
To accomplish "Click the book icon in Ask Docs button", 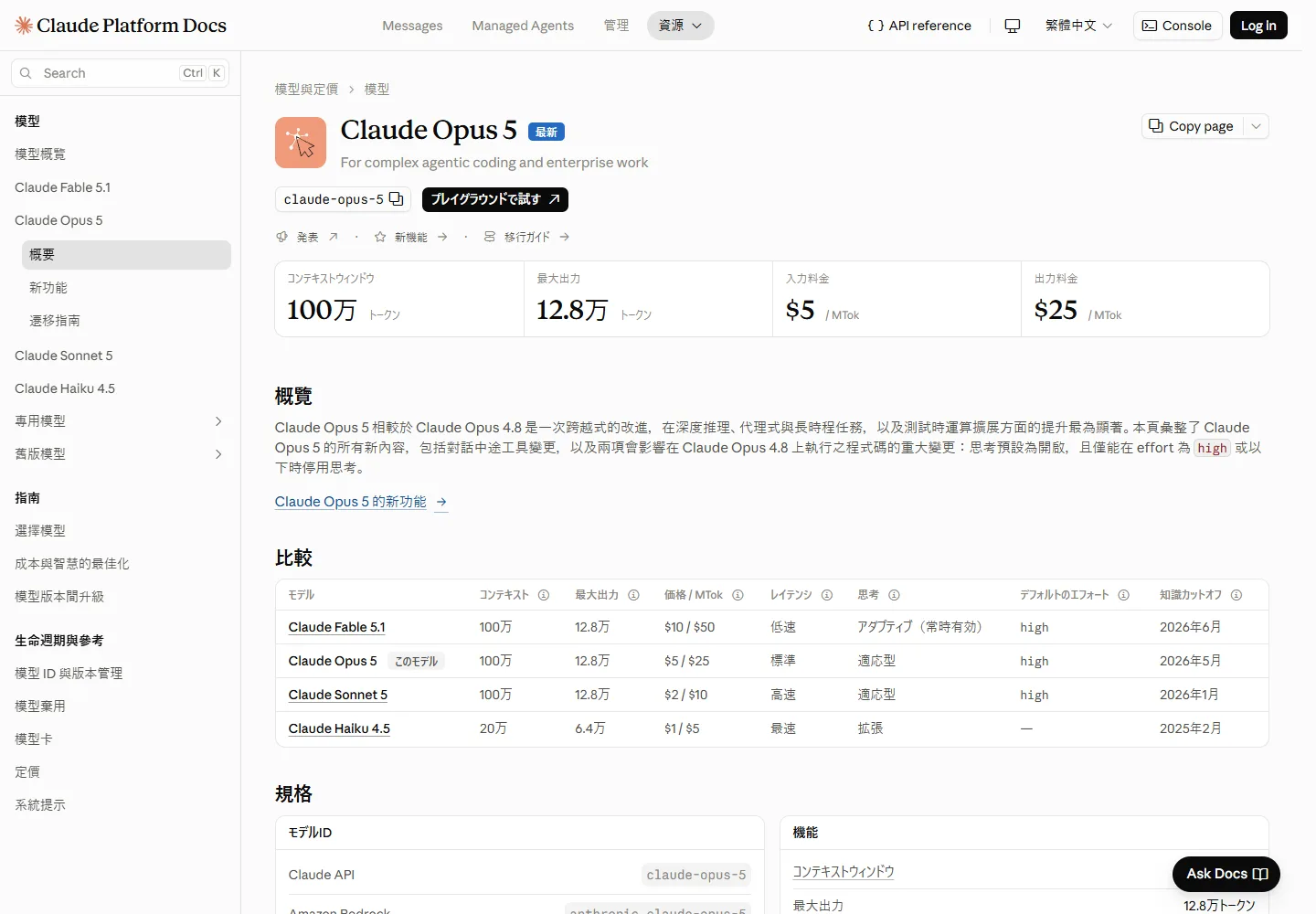I will [1260, 875].
